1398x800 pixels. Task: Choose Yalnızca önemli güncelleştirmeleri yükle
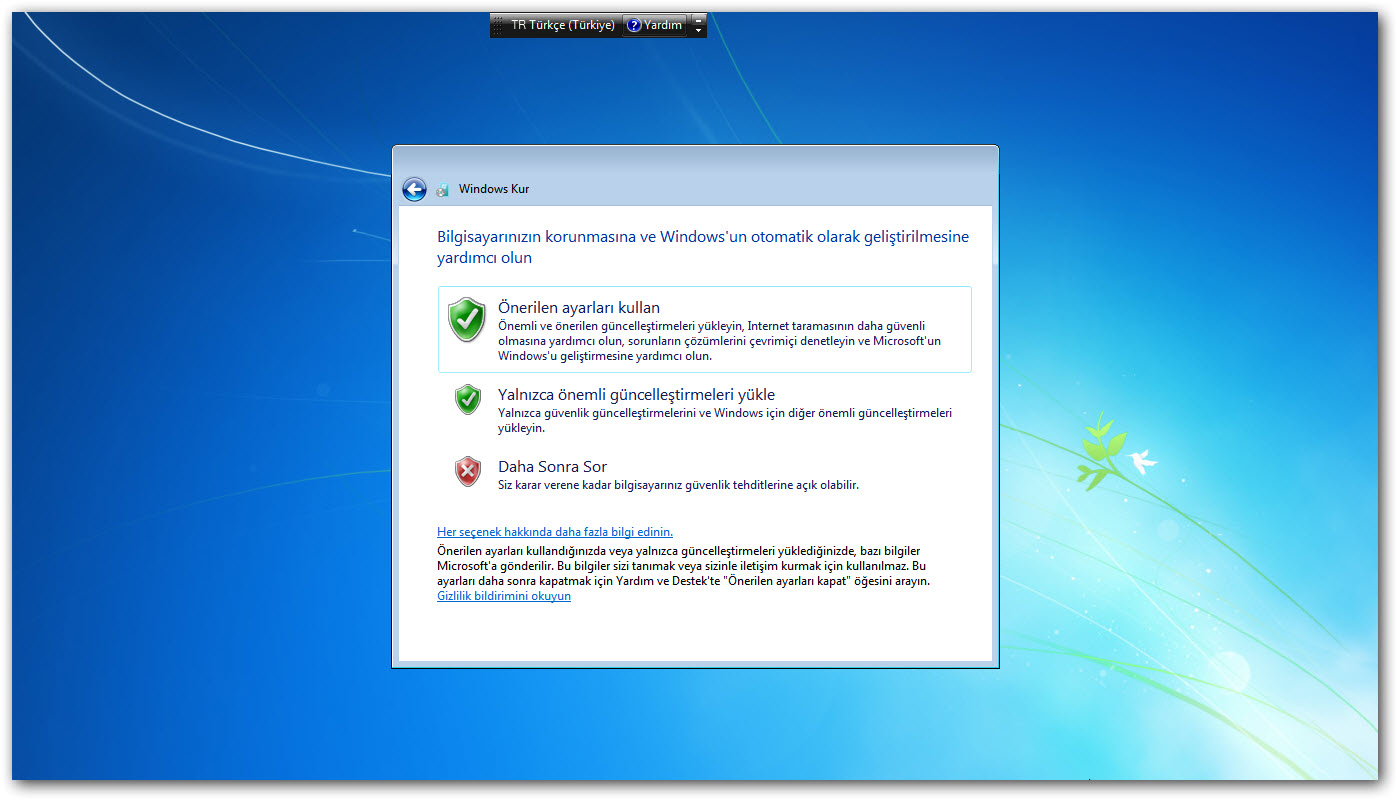click(x=636, y=394)
